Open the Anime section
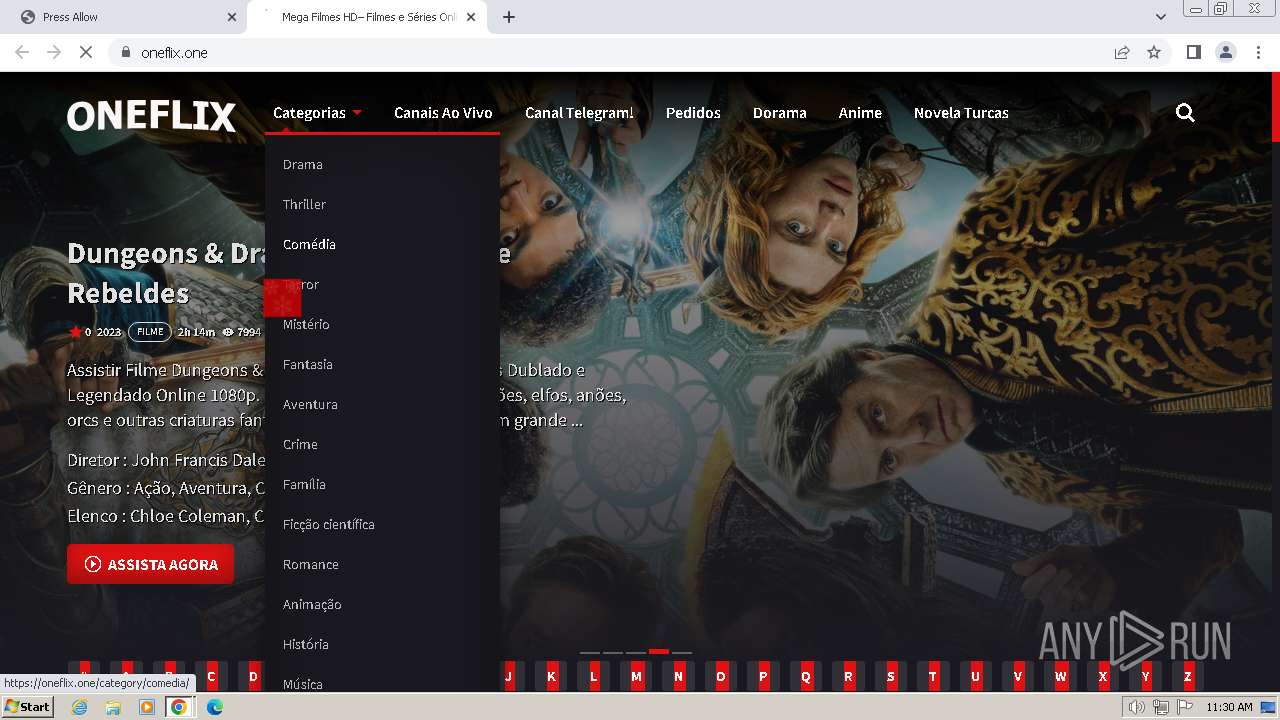The image size is (1280, 720). tap(860, 113)
